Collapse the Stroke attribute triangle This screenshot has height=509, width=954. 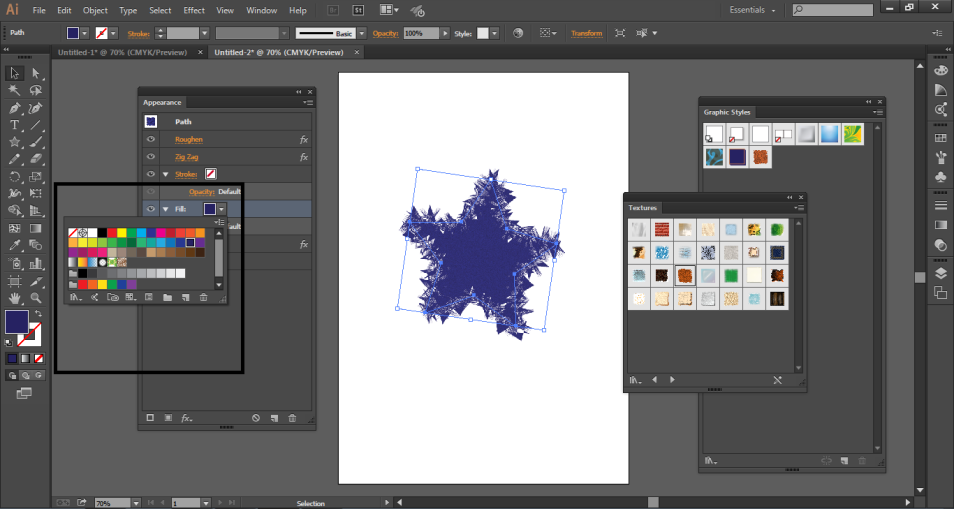(166, 175)
